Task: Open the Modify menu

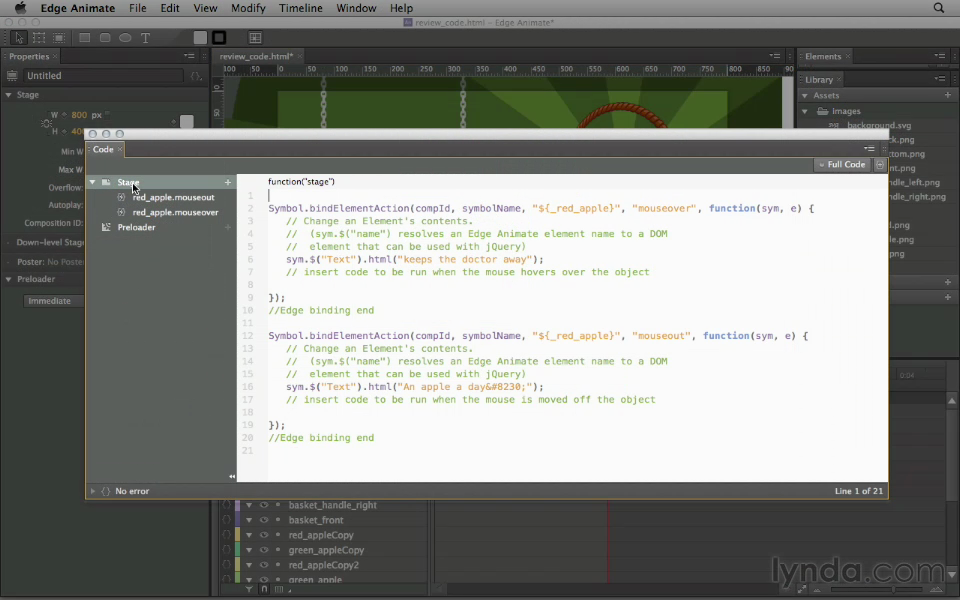Action: pyautogui.click(x=248, y=8)
